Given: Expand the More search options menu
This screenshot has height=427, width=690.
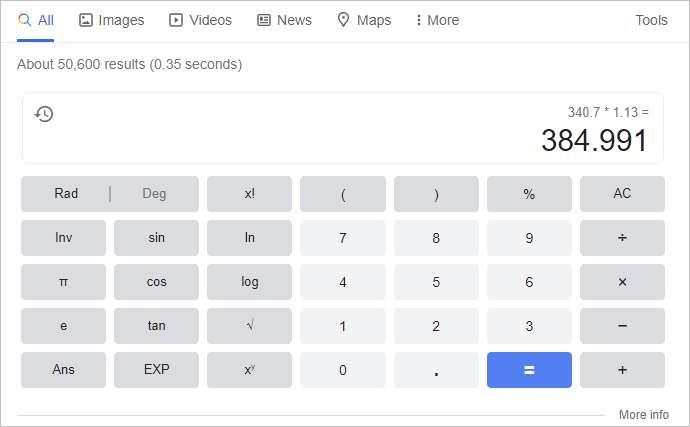Looking at the screenshot, I should [x=436, y=20].
